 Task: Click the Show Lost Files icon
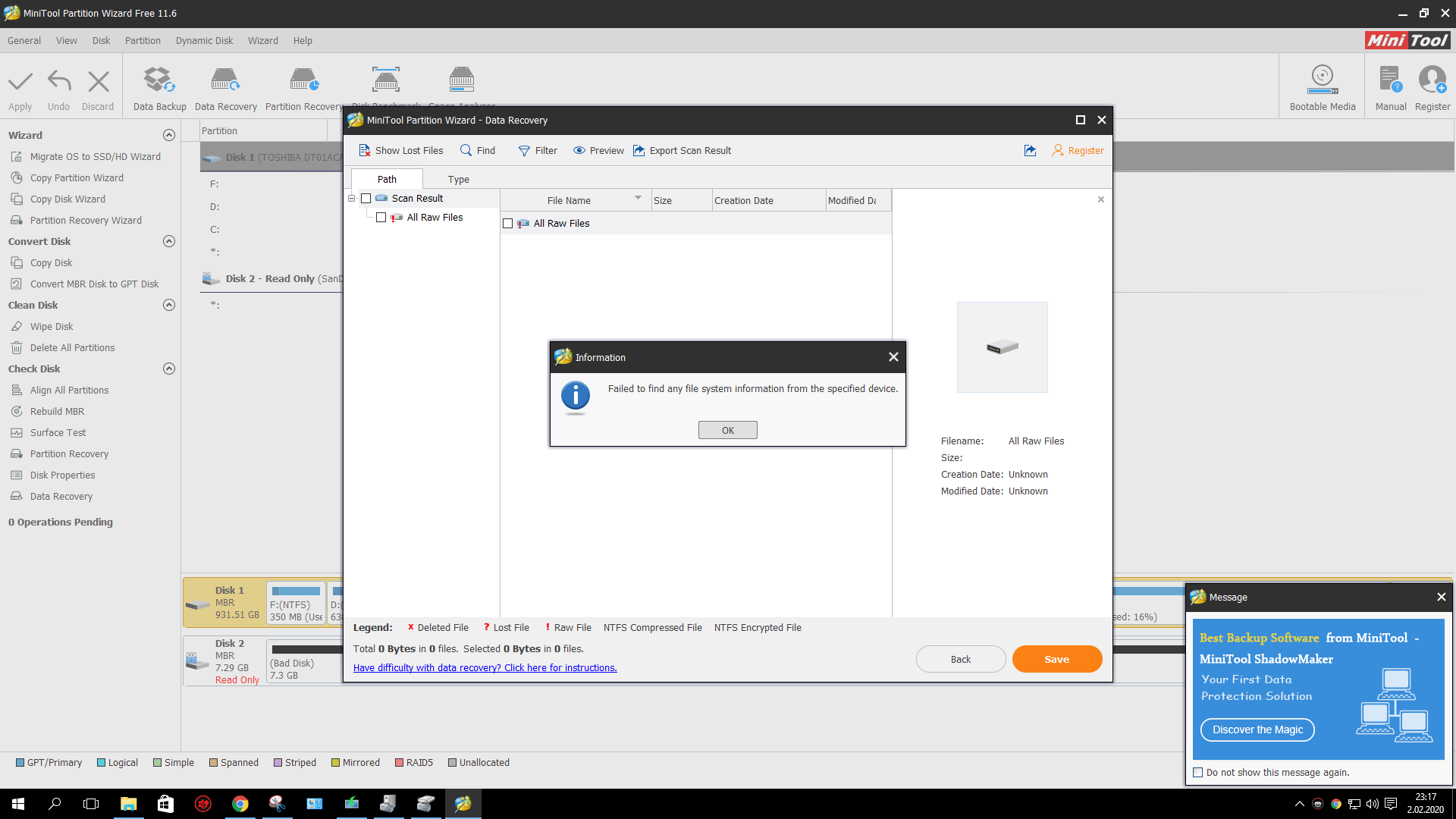pos(364,151)
